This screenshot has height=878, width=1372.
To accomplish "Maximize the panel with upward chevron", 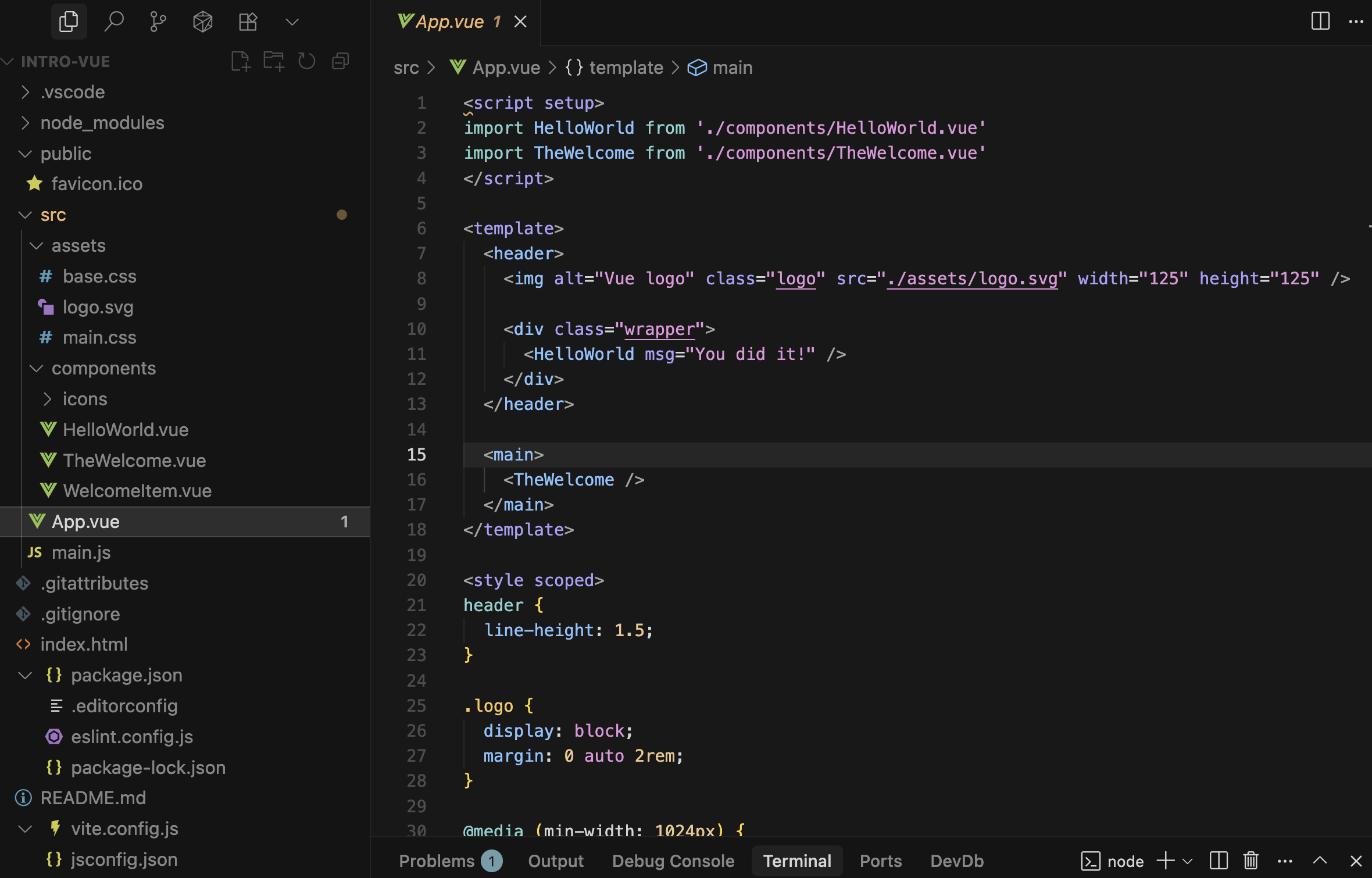I will 1320,861.
